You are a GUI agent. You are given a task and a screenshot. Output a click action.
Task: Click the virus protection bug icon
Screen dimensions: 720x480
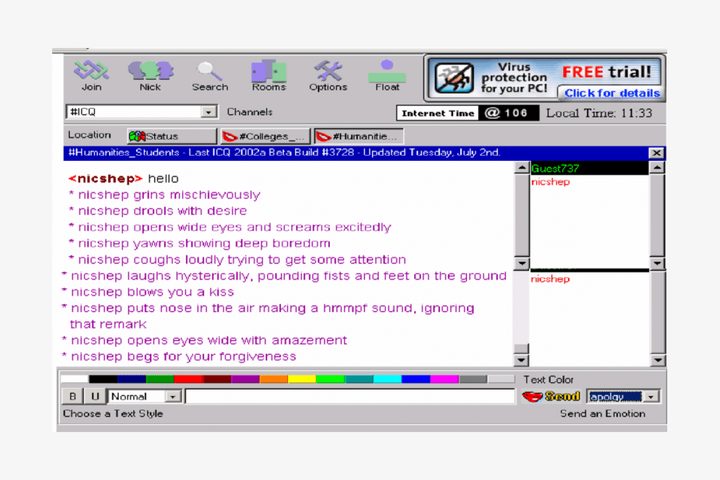[454, 78]
